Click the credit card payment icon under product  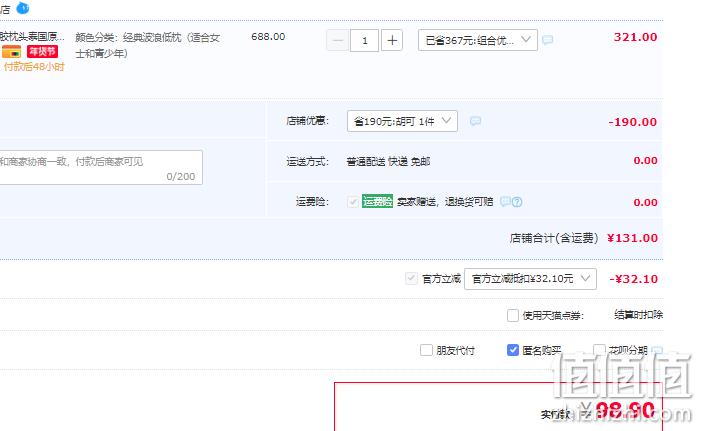(x=11, y=52)
